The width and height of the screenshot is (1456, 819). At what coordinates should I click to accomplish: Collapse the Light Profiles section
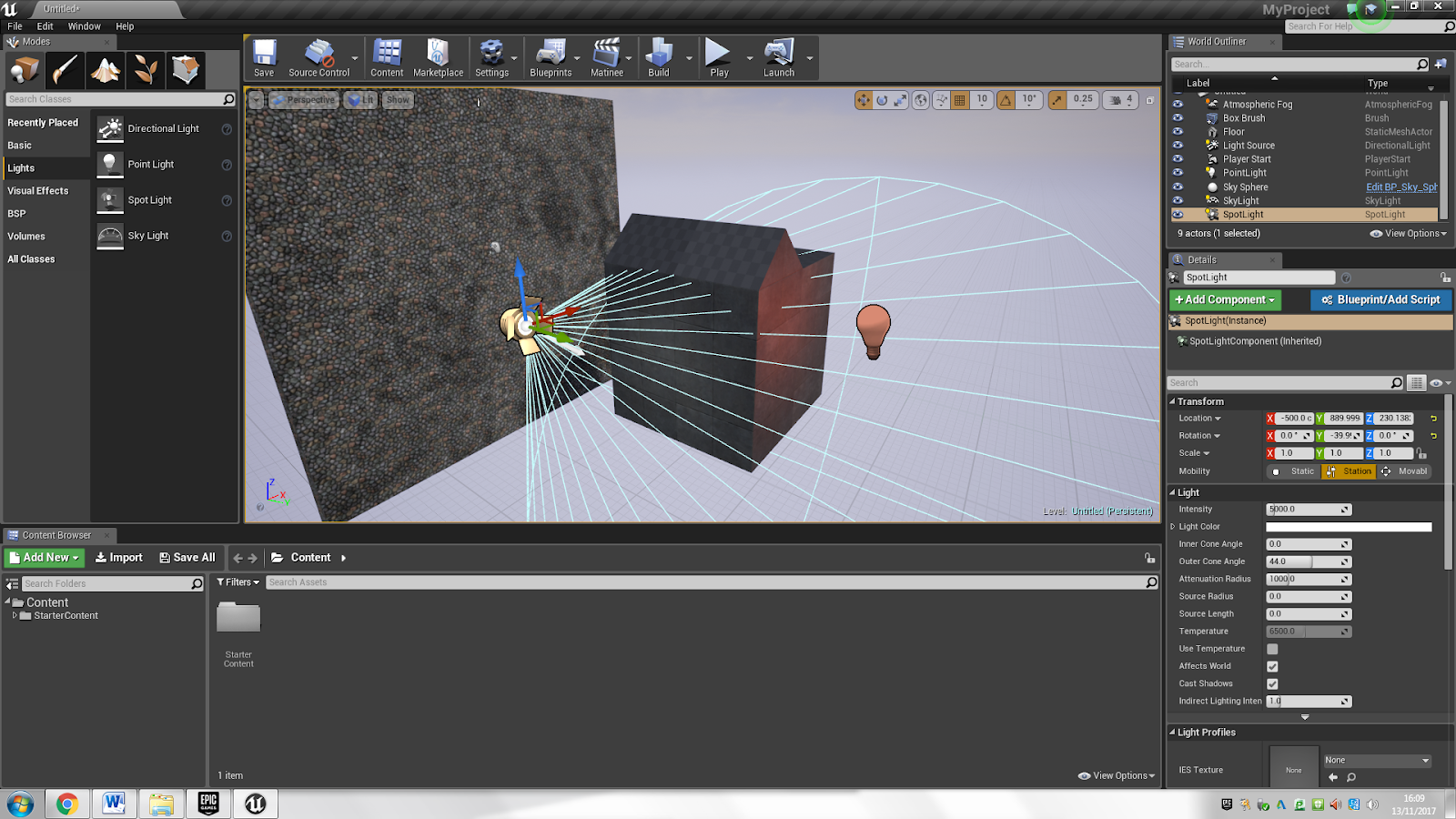pyautogui.click(x=1173, y=733)
